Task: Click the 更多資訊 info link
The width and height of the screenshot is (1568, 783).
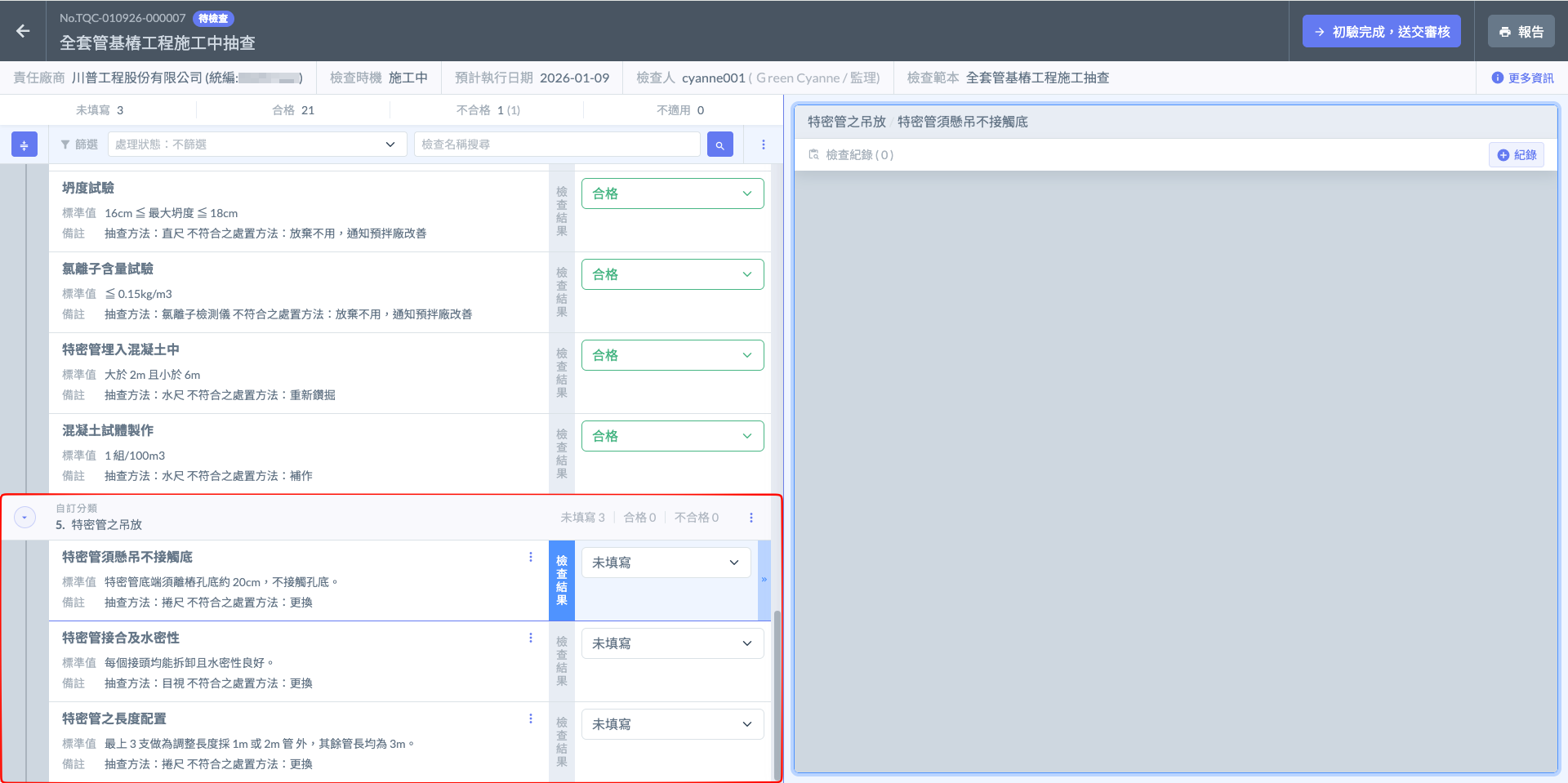Action: tap(1522, 78)
